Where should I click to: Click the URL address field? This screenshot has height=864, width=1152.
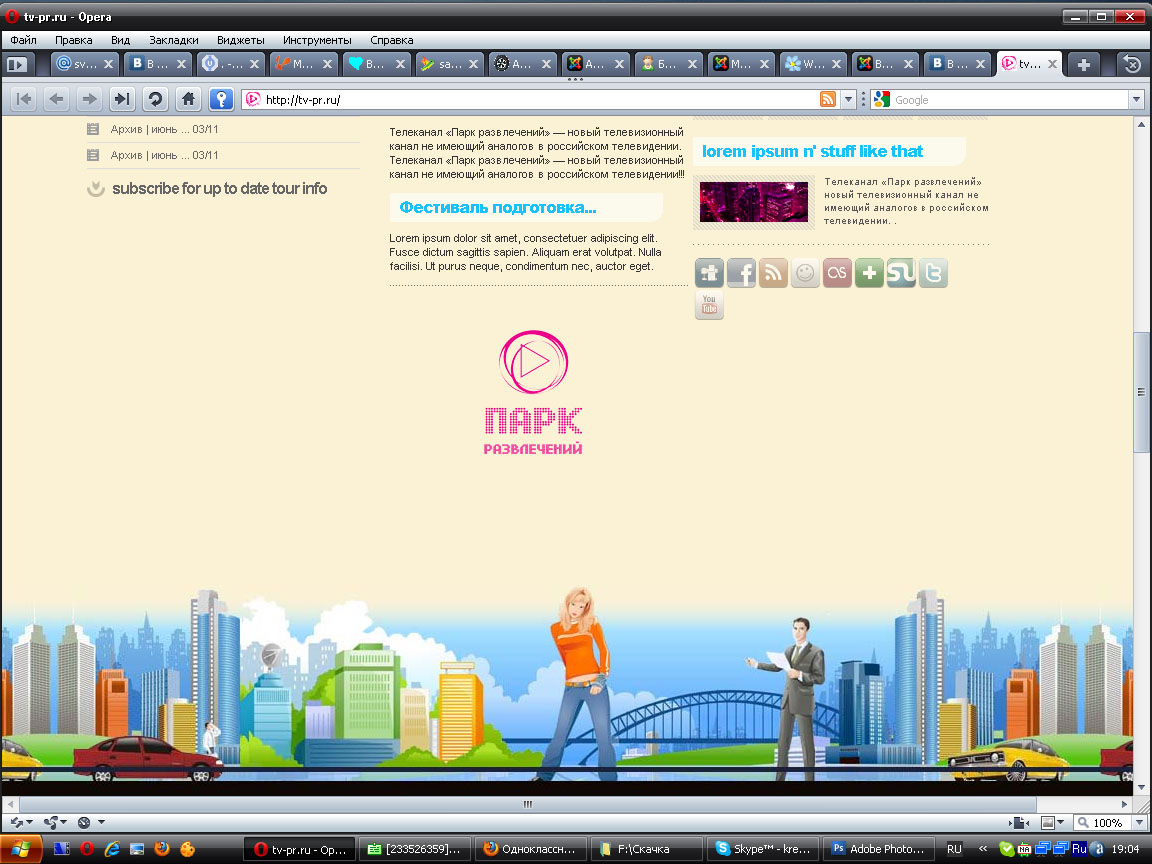pyautogui.click(x=540, y=99)
